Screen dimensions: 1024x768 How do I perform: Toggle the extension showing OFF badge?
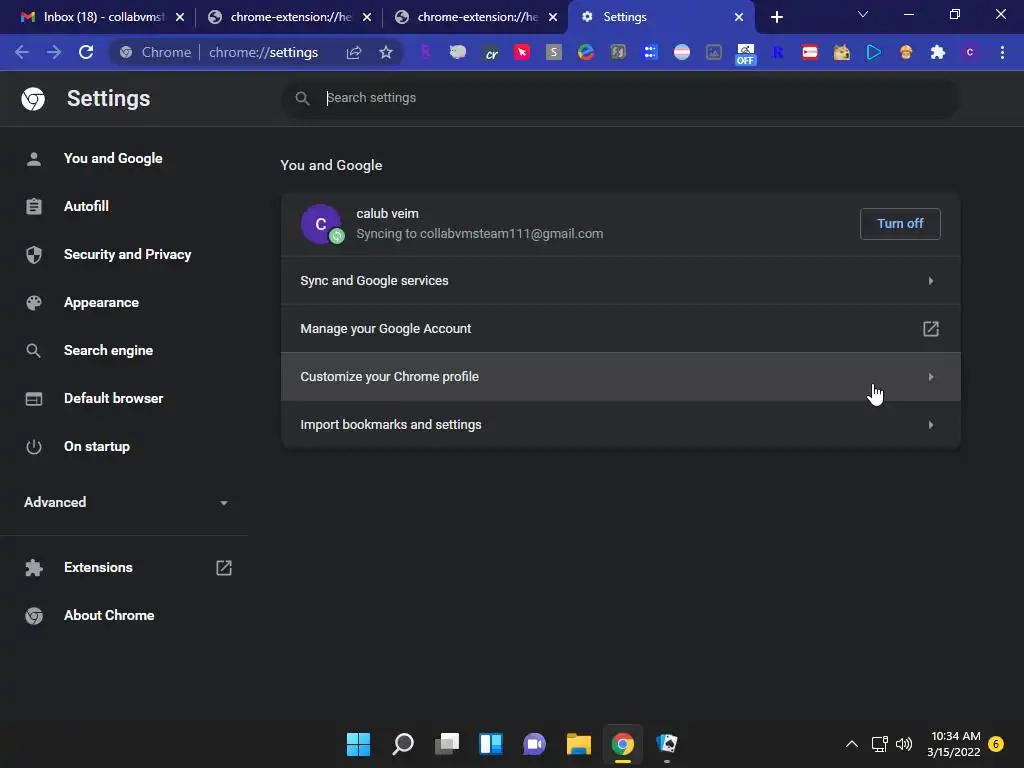pyautogui.click(x=745, y=54)
